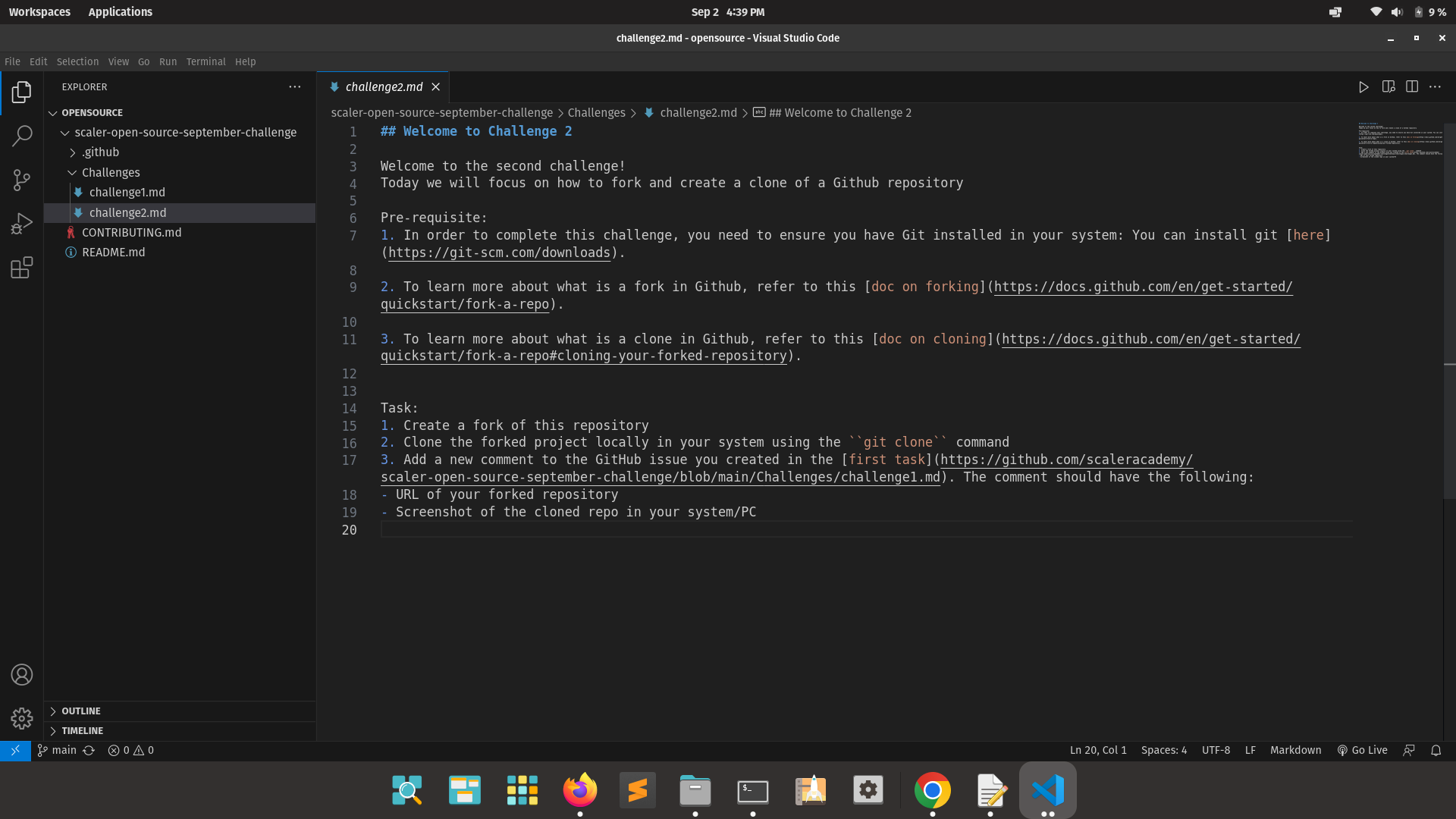Open the Accounts icon in activity bar

[x=22, y=674]
